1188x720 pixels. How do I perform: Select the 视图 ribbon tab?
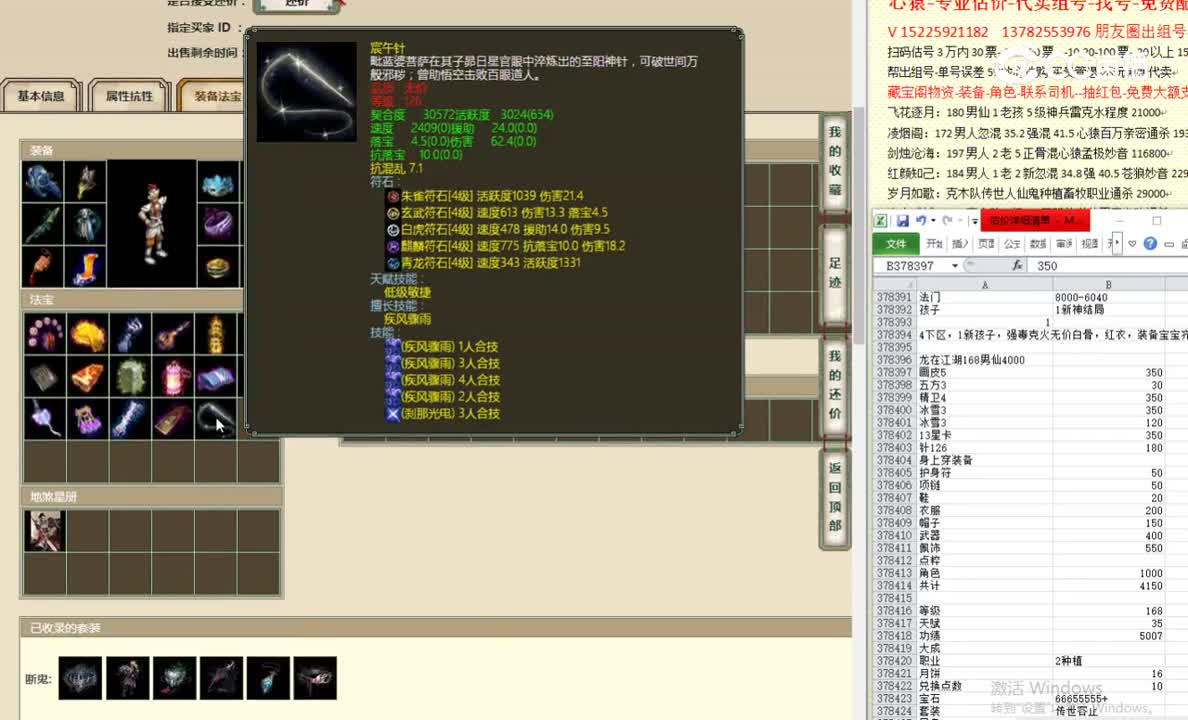[x=1090, y=244]
